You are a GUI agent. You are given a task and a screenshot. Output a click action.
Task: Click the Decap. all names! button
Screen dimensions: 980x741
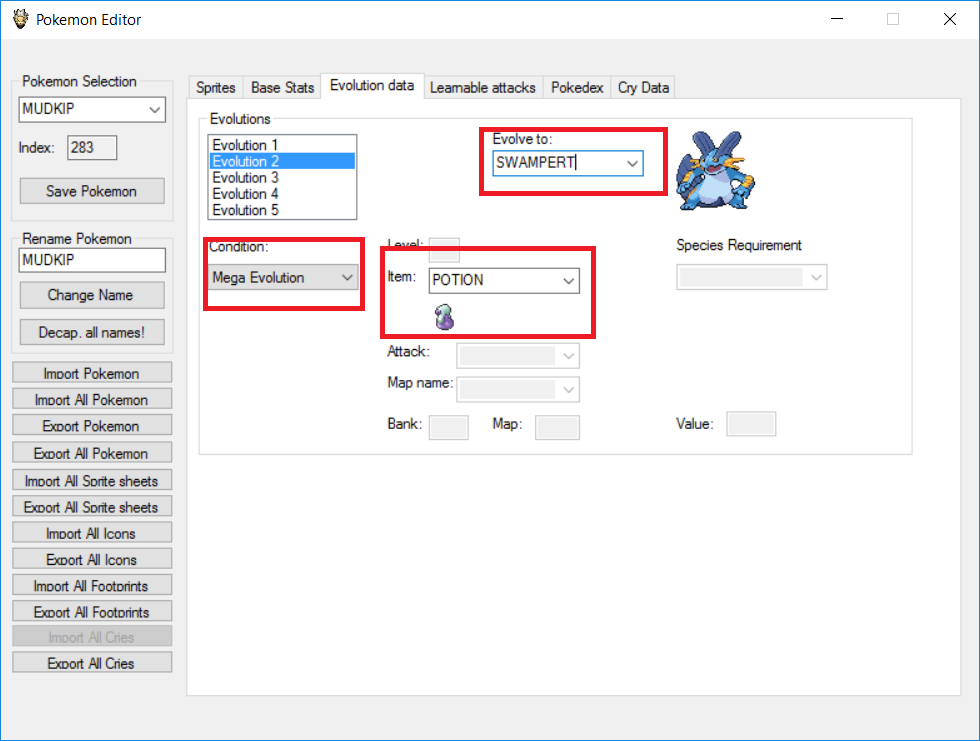[x=92, y=332]
